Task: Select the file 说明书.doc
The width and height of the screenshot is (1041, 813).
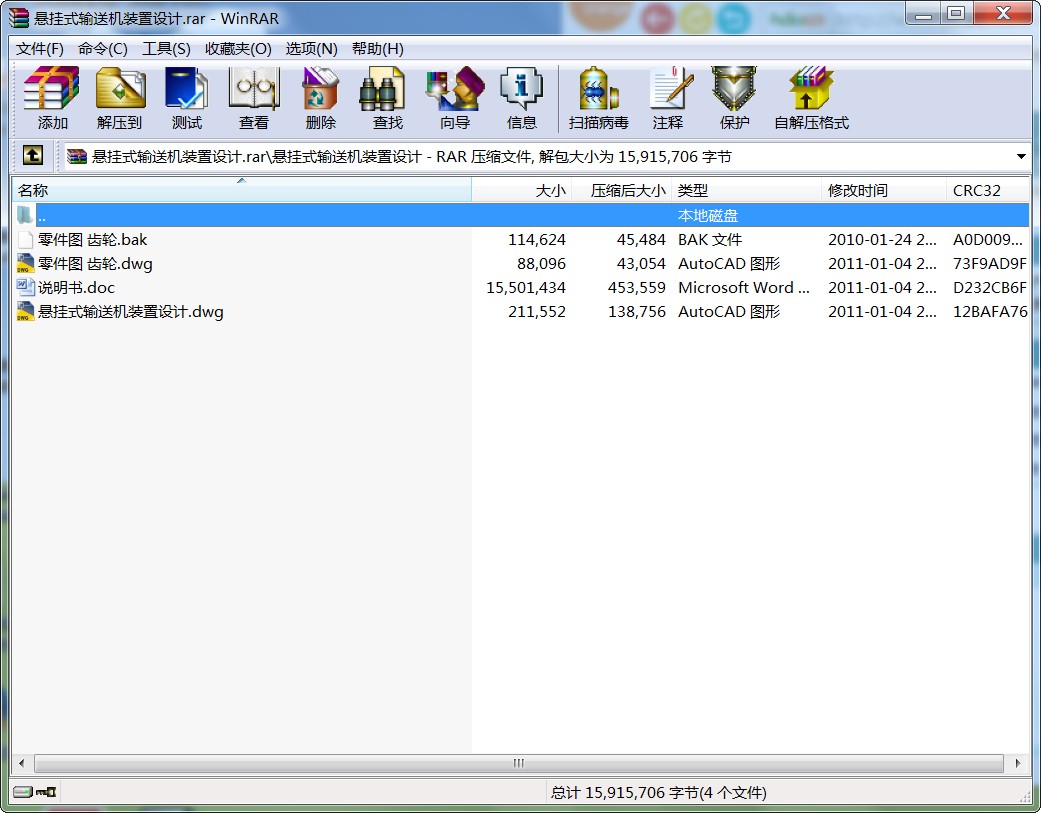Action: 76,287
